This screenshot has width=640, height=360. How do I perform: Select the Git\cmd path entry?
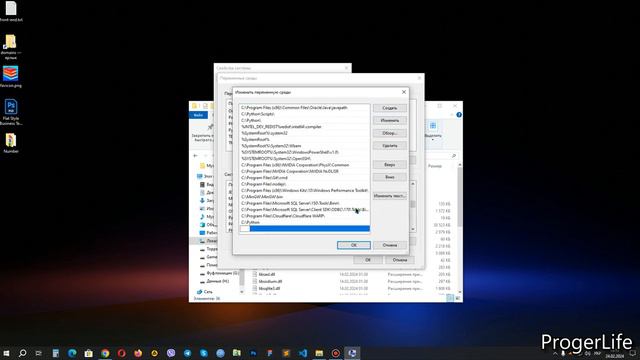304,178
